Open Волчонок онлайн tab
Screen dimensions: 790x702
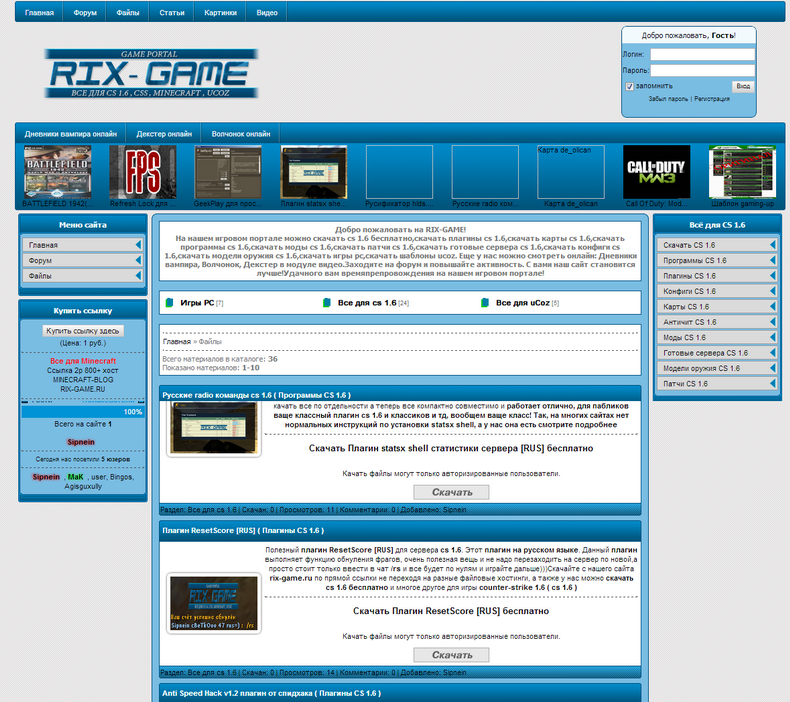coord(241,134)
